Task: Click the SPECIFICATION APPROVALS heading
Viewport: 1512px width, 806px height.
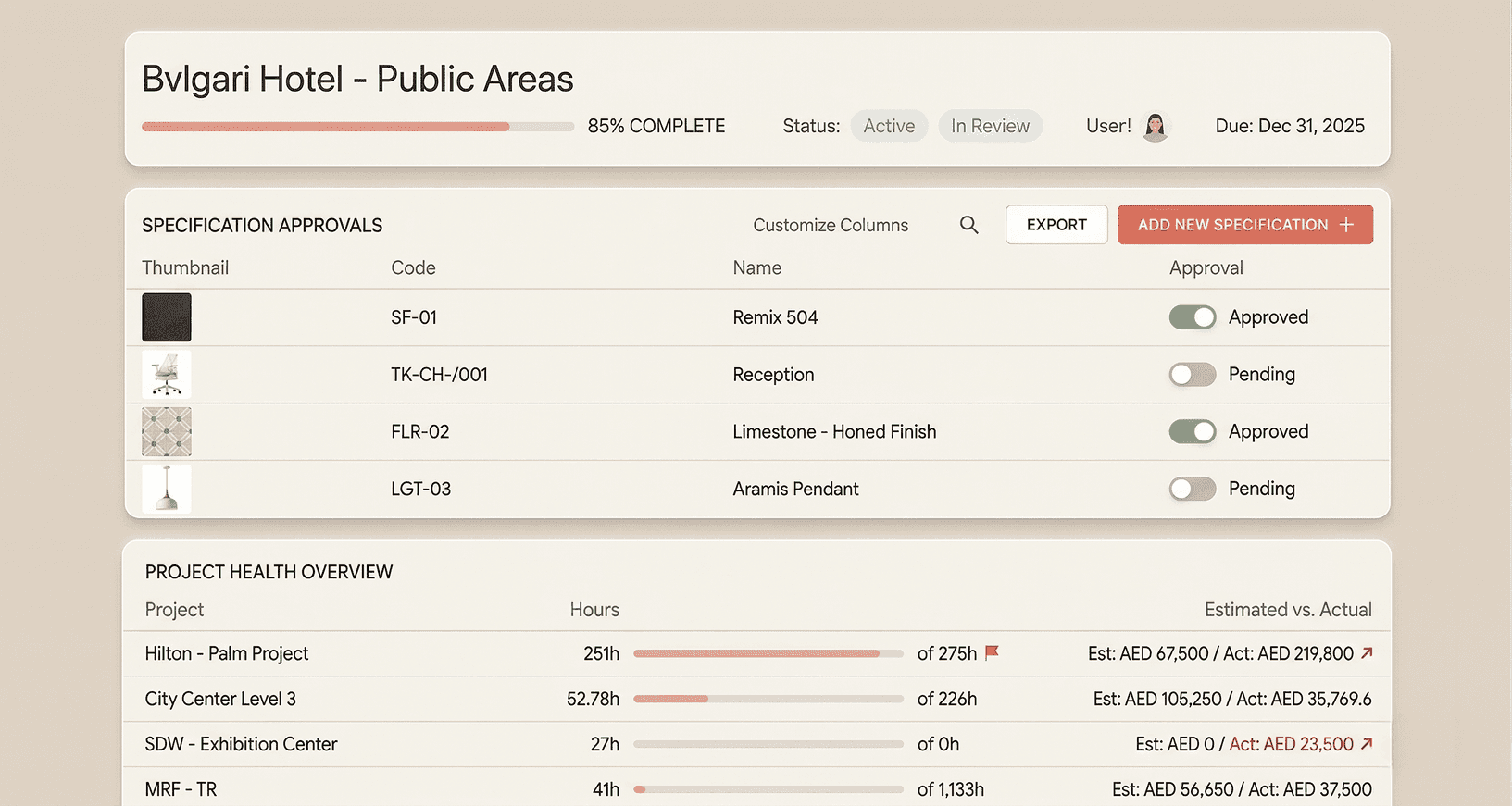Action: point(262,226)
